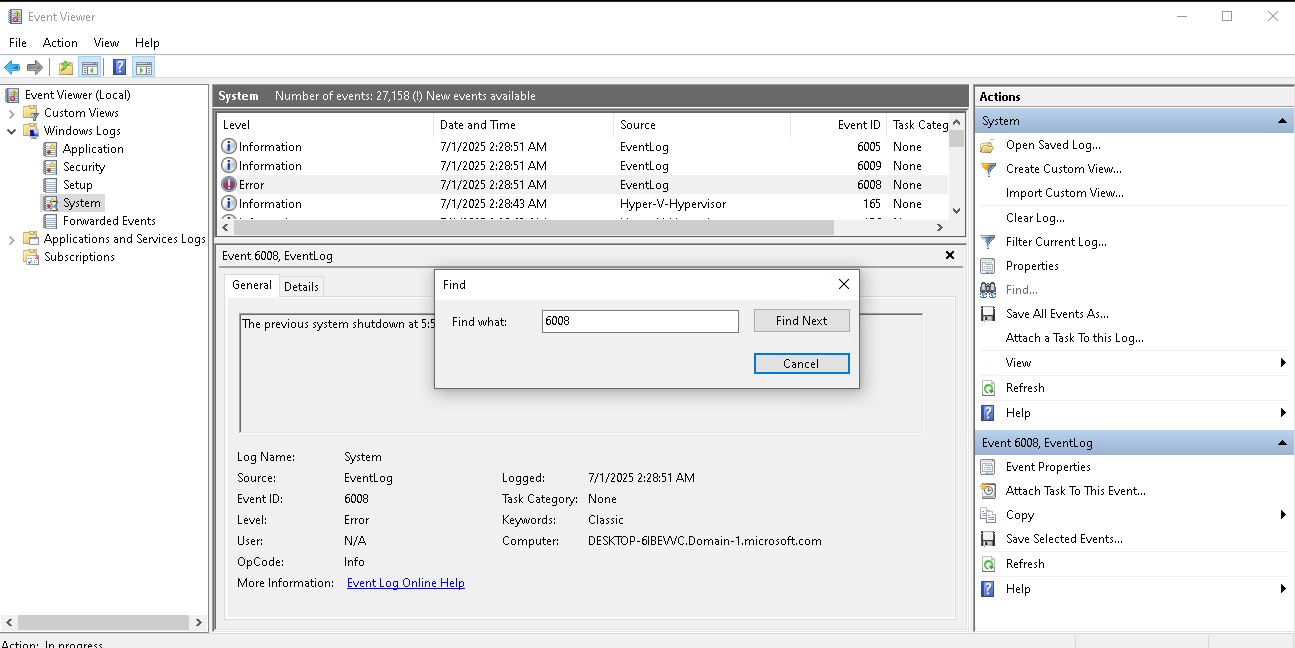This screenshot has width=1295, height=648.
Task: Click the Forward arrow toolbar icon
Action: pyautogui.click(x=35, y=67)
